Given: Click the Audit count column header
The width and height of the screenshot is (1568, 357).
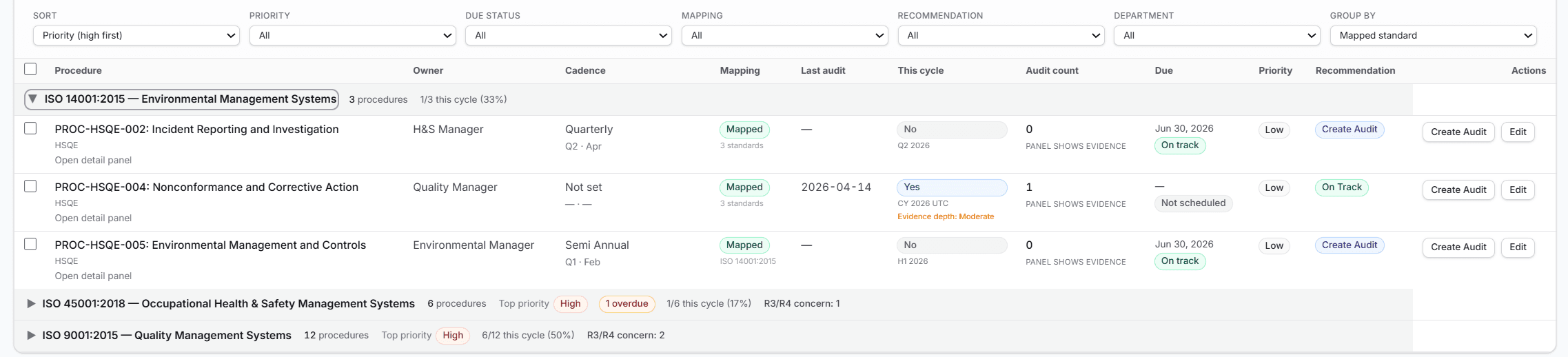Looking at the screenshot, I should pyautogui.click(x=1052, y=70).
